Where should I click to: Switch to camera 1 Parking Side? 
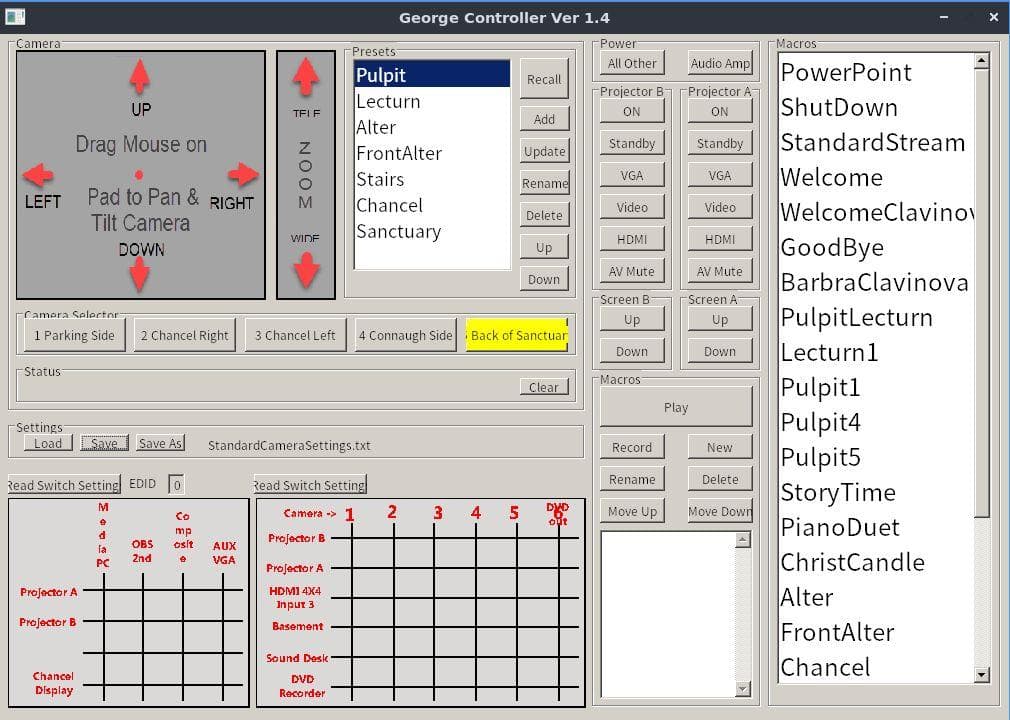[x=74, y=335]
